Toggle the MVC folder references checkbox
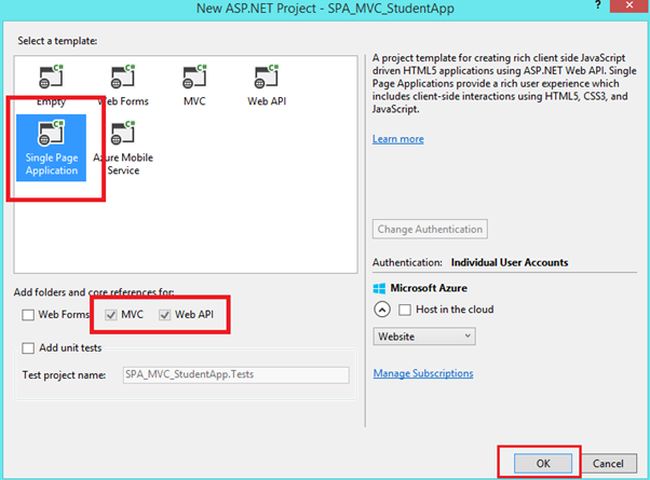This screenshot has height=480, width=650. pos(111,315)
